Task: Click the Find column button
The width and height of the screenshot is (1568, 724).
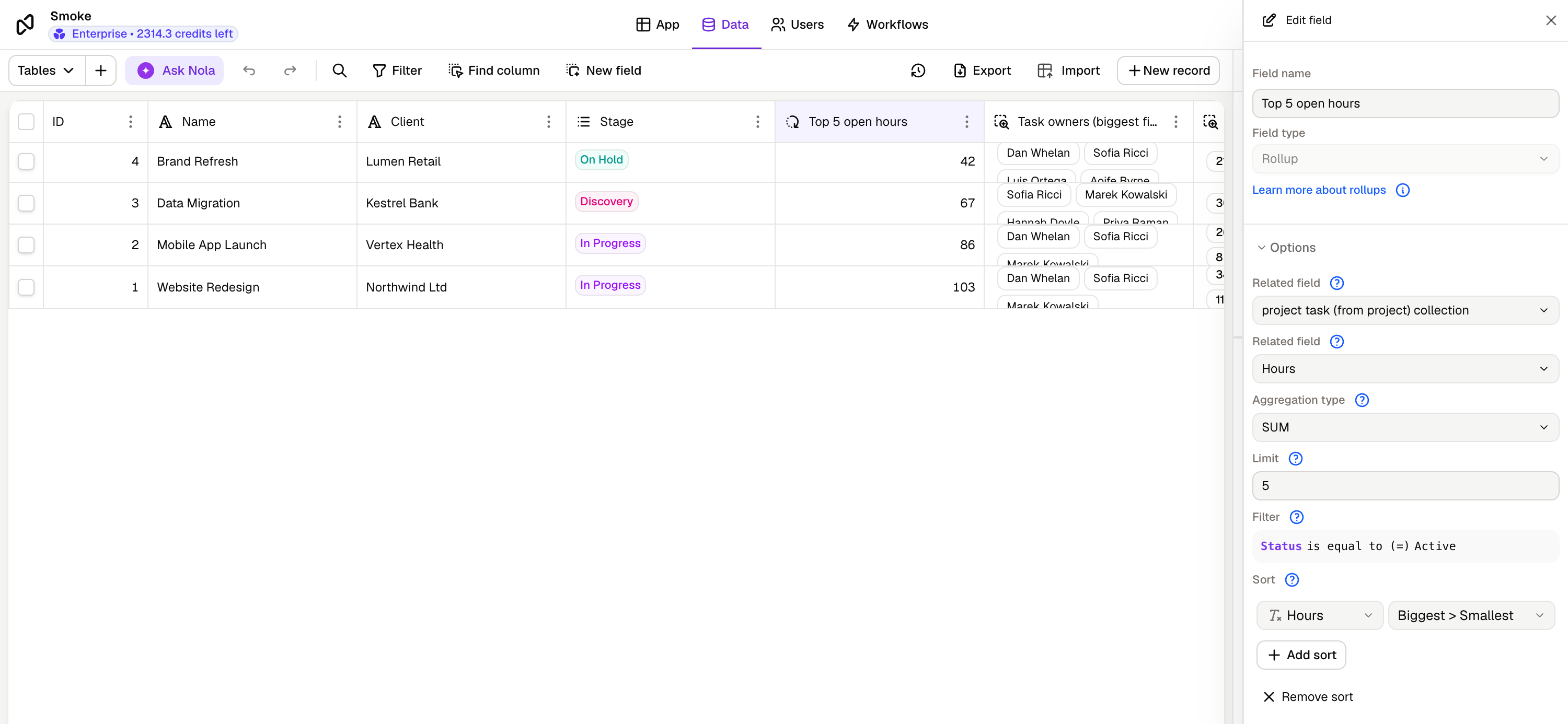Action: click(x=493, y=71)
